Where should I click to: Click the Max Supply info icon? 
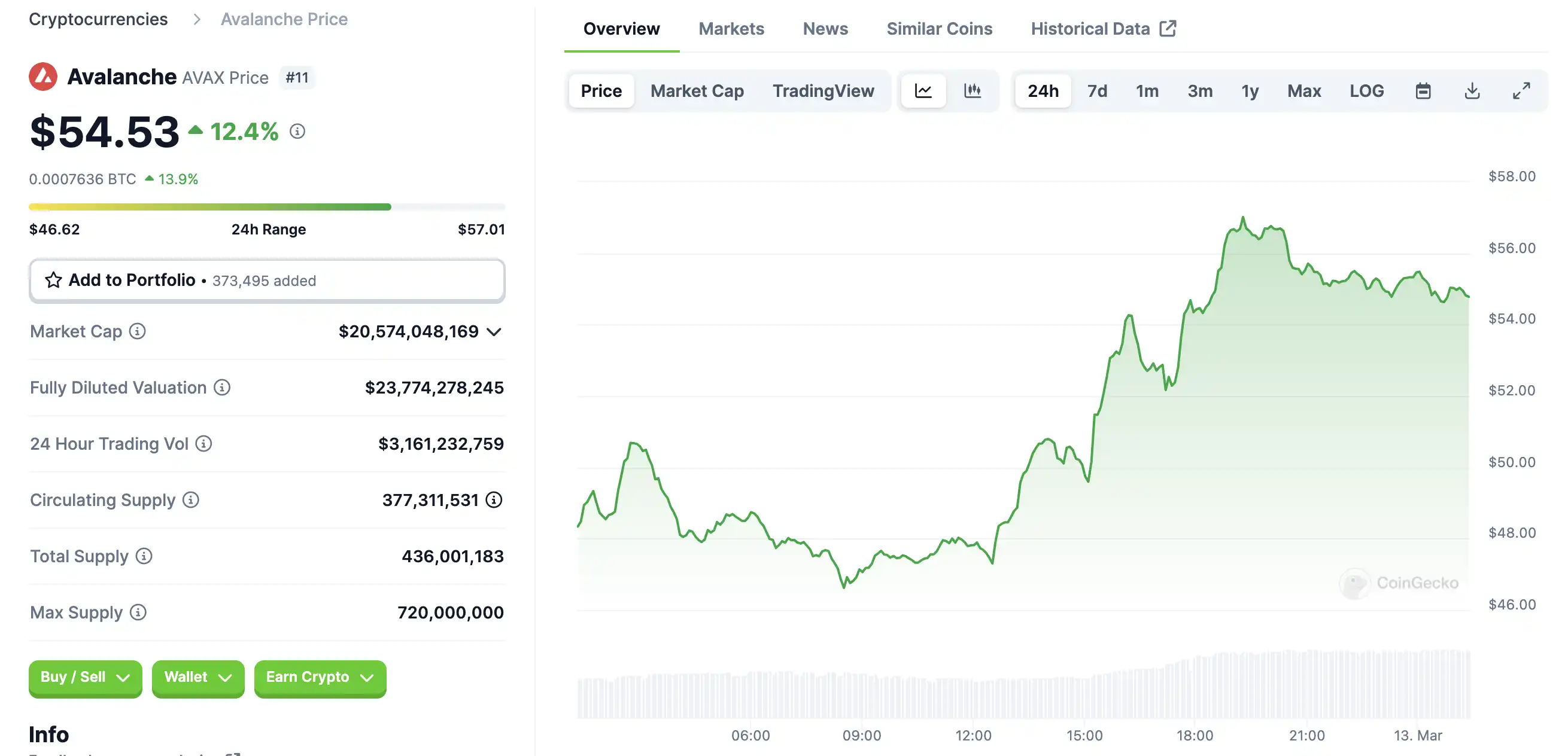[138, 612]
